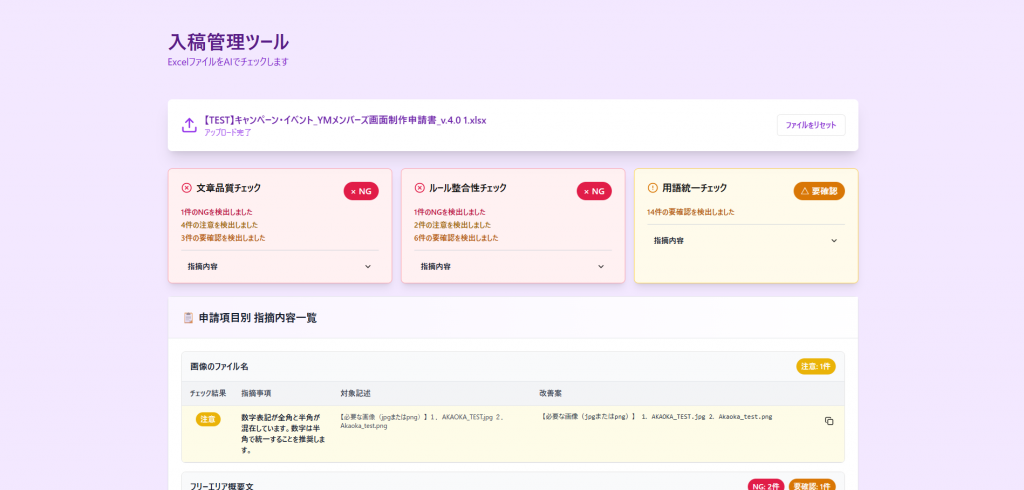Click the ExcelファイルをAIでチェックします subtitle
The height and width of the screenshot is (490, 1024).
(x=228, y=63)
